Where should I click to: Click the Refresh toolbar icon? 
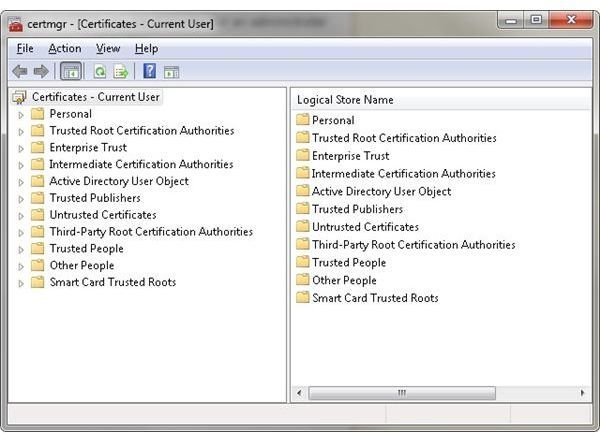[100, 72]
